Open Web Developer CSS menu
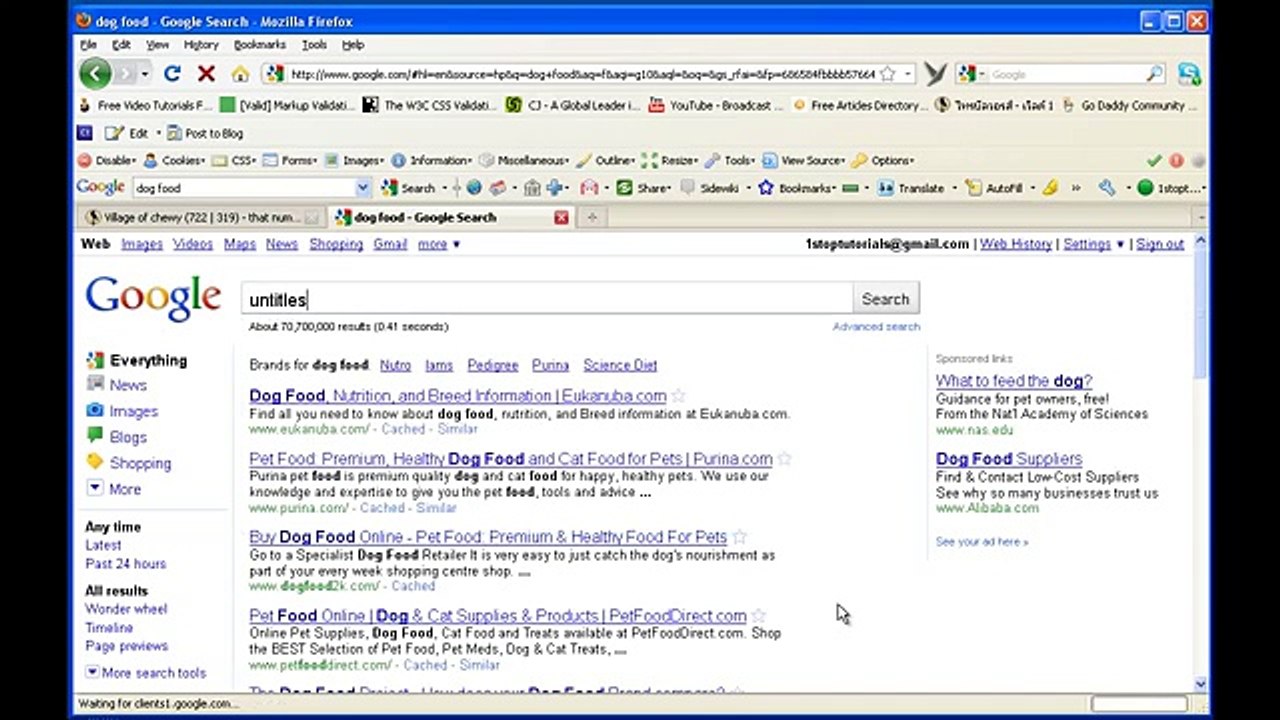The height and width of the screenshot is (720, 1280). pos(235,160)
